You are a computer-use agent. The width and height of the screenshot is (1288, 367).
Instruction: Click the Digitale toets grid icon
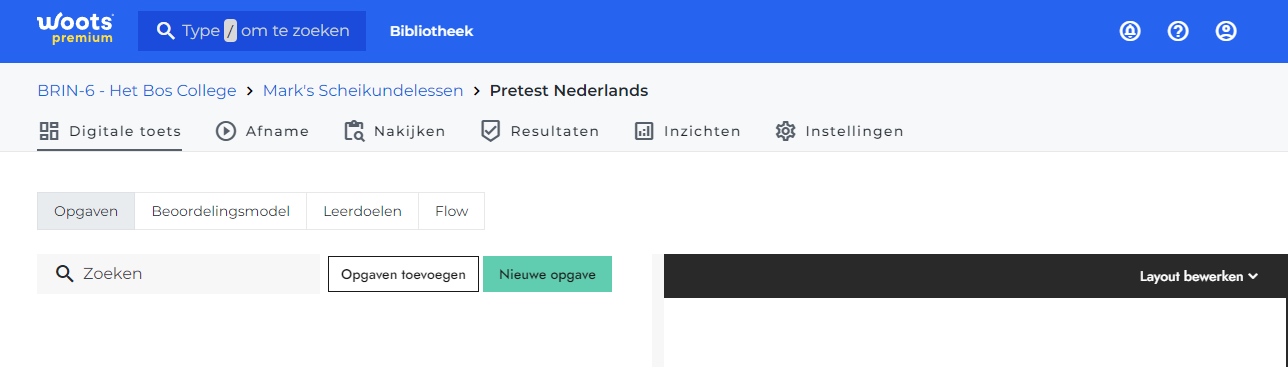click(49, 131)
